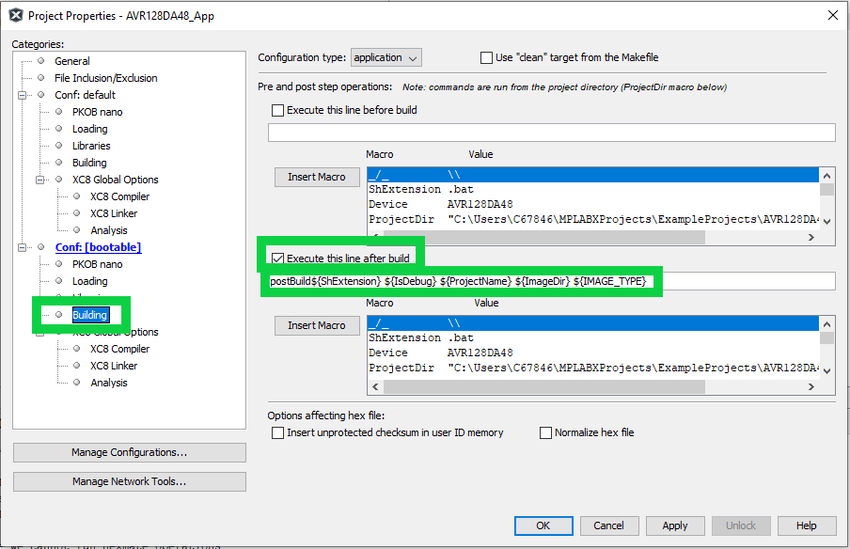Select PKOB nano under Conf: default
Image resolution: width=850 pixels, height=549 pixels.
click(97, 112)
